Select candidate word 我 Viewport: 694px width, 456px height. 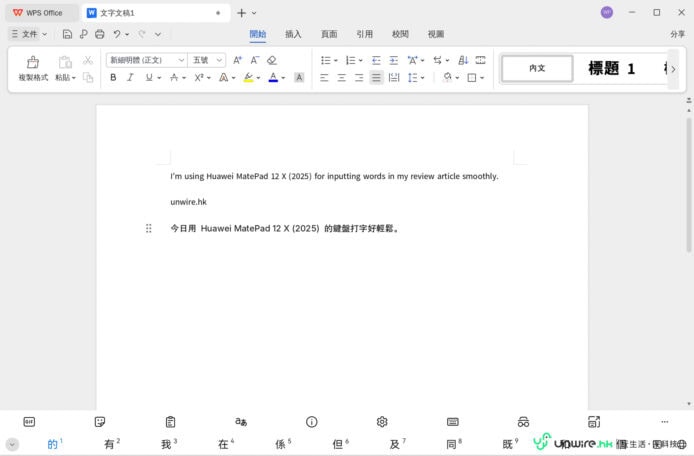tap(166, 444)
